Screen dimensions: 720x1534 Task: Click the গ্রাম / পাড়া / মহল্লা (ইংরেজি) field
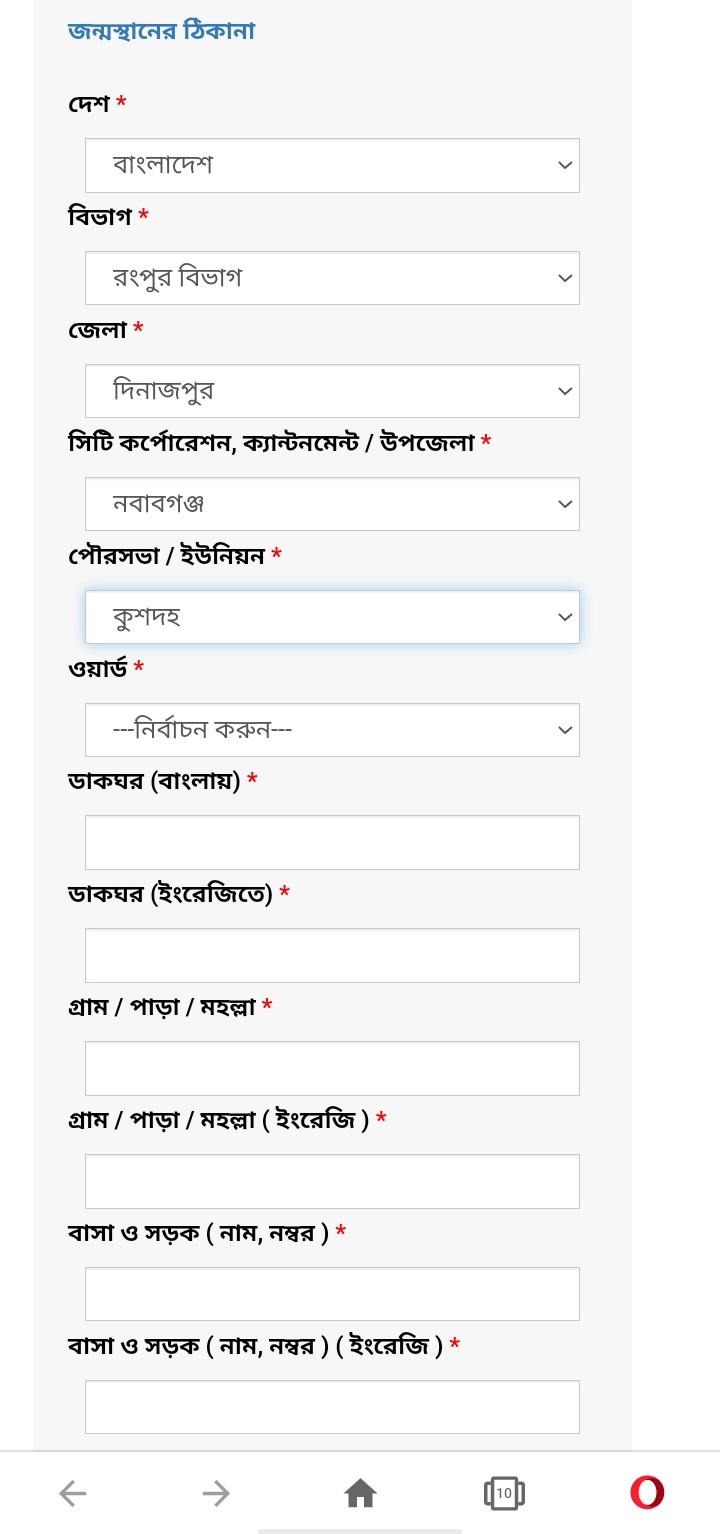pos(332,1181)
